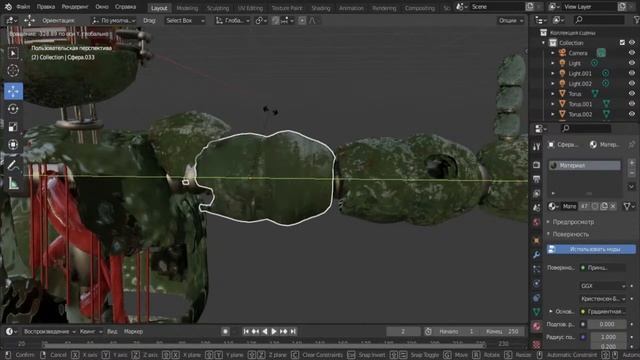This screenshot has height=360, width=640.
Task: Open the Scene properties tab icon
Action: [x=537, y=208]
